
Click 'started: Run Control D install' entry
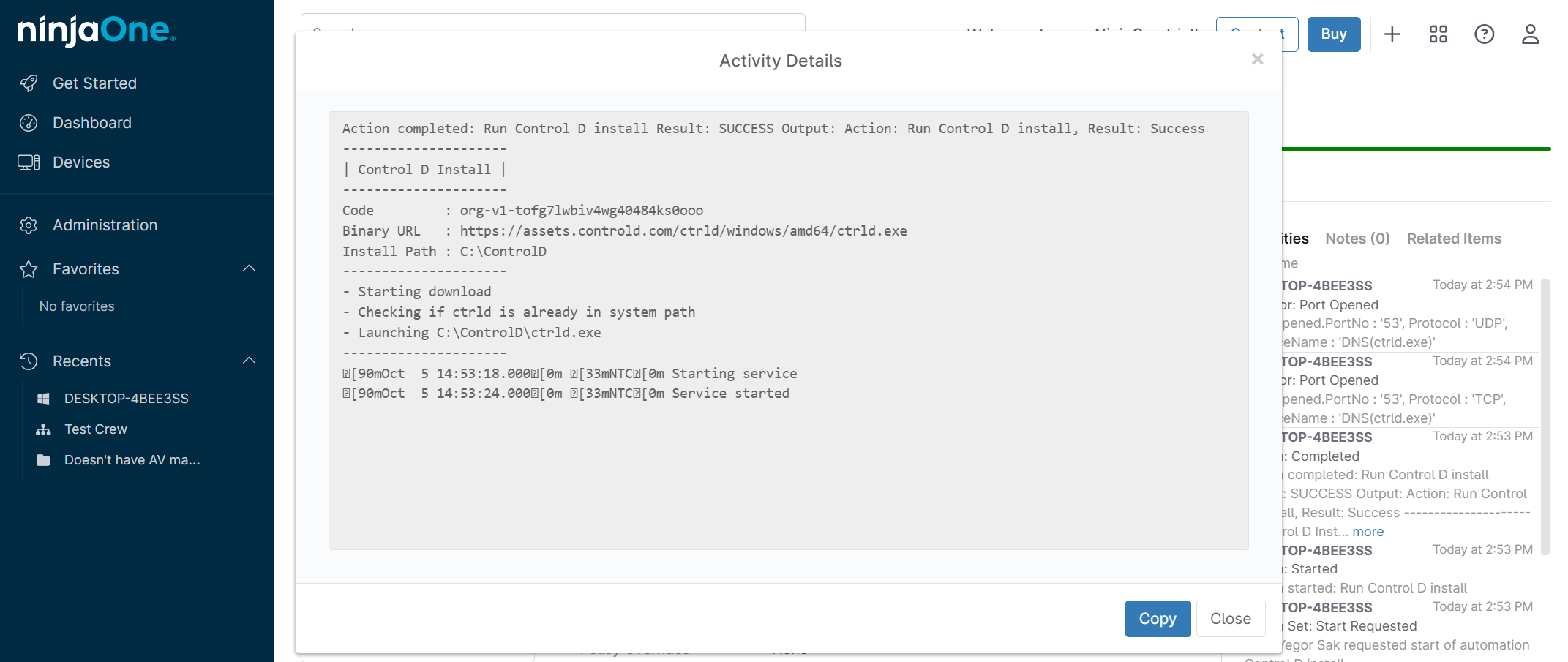point(1410,569)
